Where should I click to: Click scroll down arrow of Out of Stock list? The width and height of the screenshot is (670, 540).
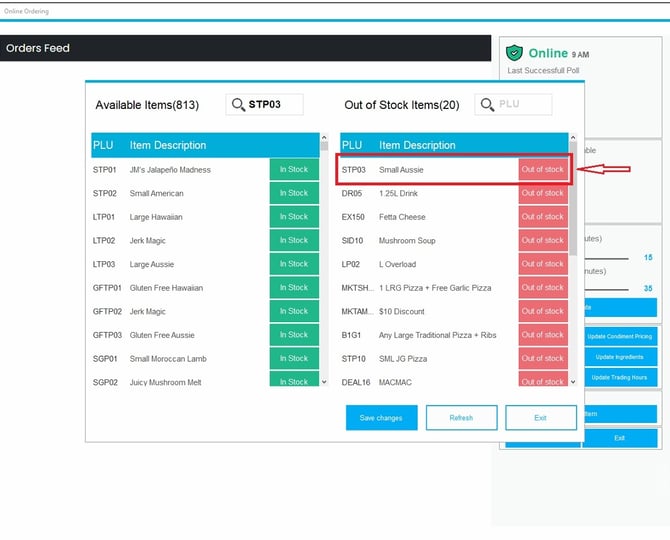(573, 382)
